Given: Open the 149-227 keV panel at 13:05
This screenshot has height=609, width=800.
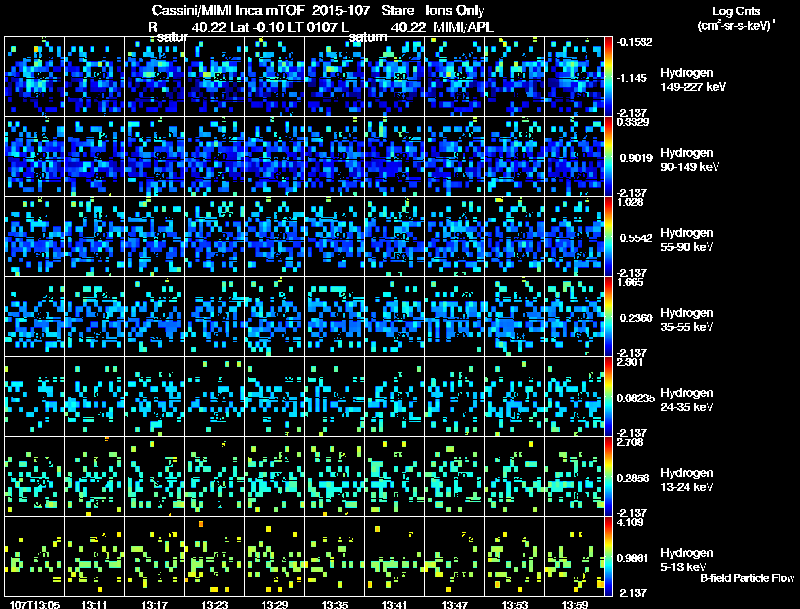Looking at the screenshot, I should click(35, 77).
